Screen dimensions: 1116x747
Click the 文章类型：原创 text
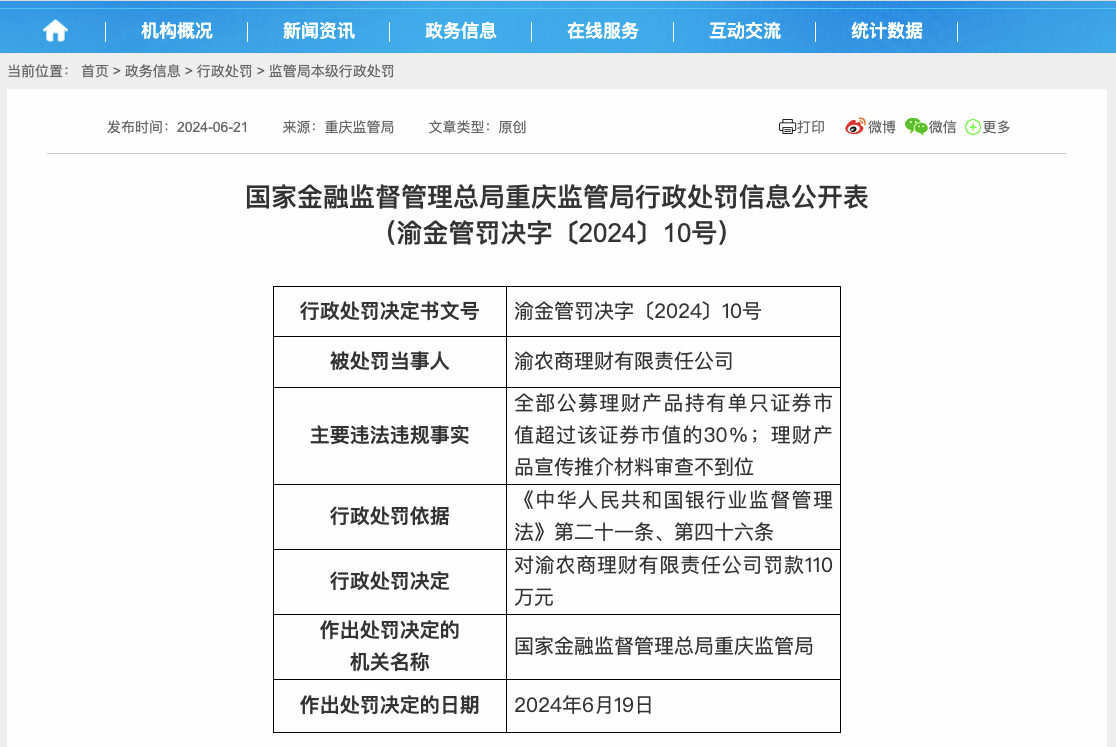click(x=477, y=127)
